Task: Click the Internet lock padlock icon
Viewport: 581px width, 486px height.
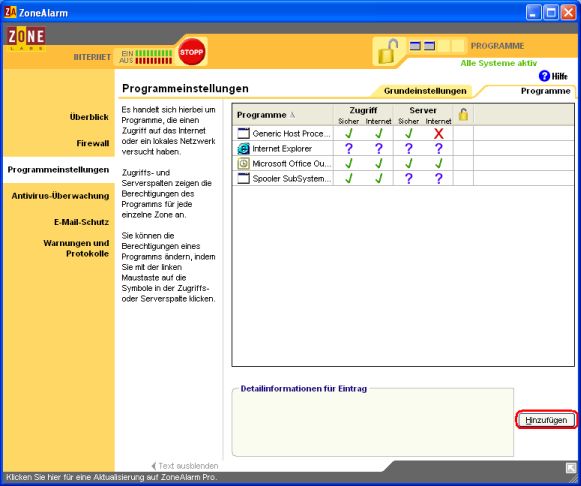Action: tap(387, 51)
